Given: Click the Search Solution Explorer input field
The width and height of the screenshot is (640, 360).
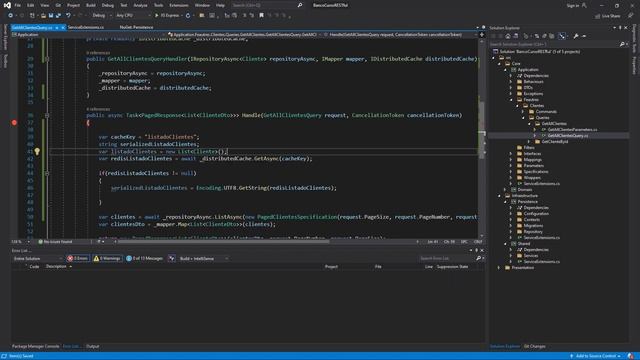Looking at the screenshot, I should [x=554, y=44].
